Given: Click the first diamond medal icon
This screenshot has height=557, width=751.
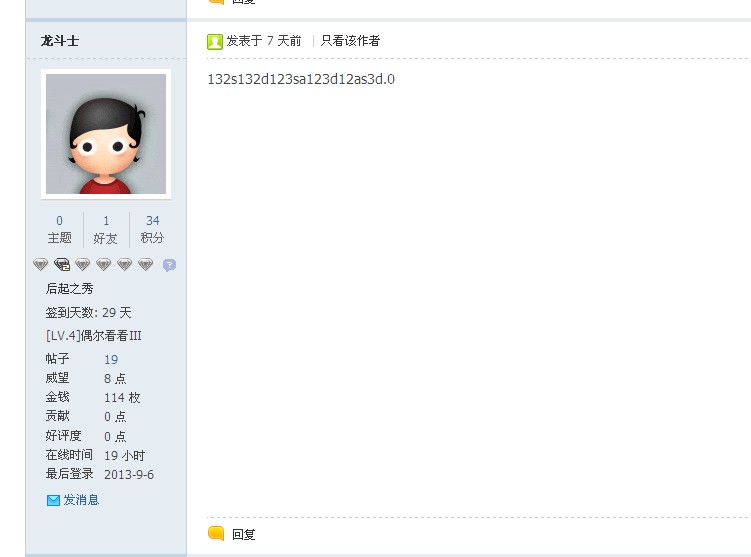Looking at the screenshot, I should (x=41, y=264).
